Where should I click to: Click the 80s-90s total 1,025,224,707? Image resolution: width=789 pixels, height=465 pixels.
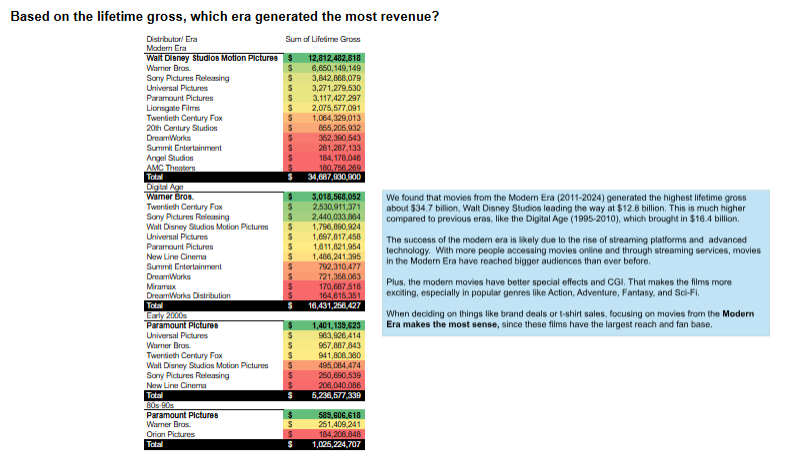(336, 444)
